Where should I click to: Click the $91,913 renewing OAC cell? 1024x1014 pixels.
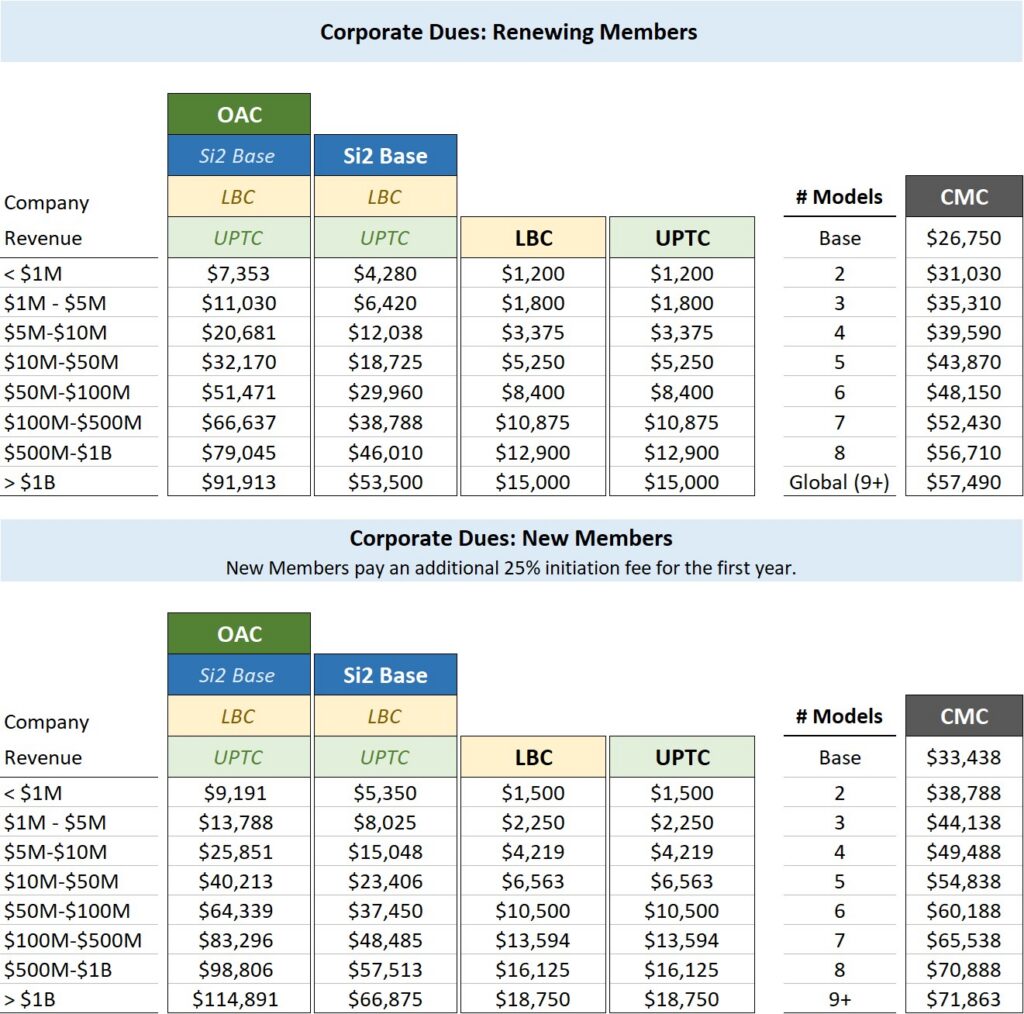239,482
